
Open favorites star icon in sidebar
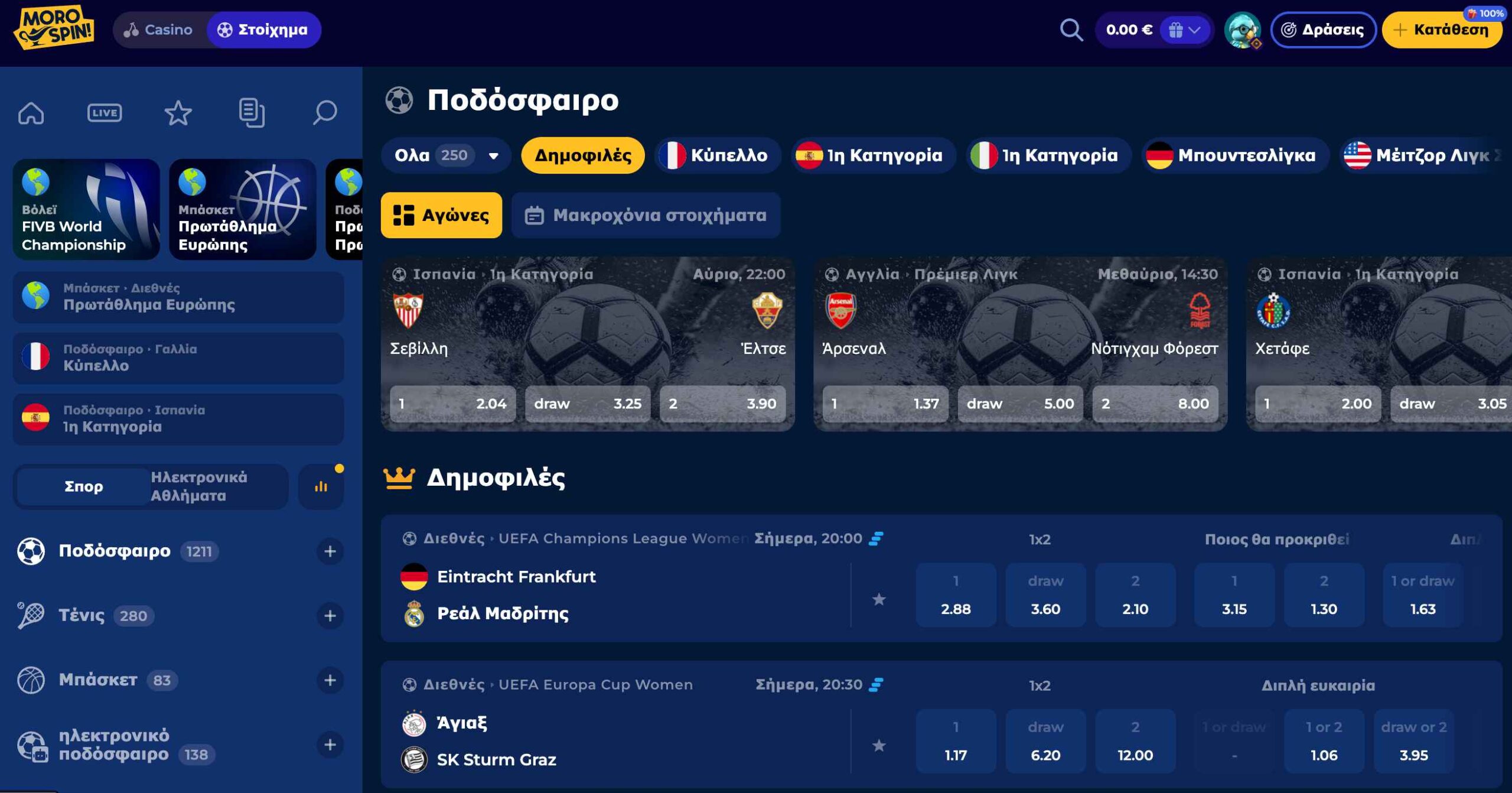[178, 112]
